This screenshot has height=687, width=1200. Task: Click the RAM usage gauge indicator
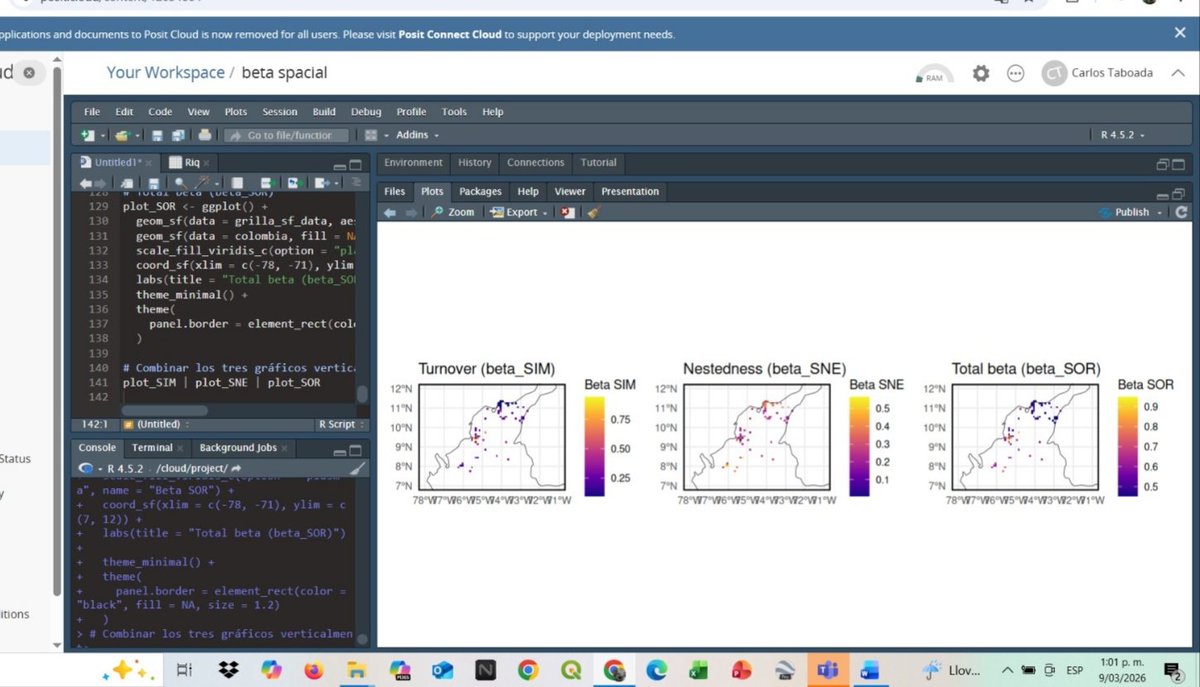coord(934,75)
